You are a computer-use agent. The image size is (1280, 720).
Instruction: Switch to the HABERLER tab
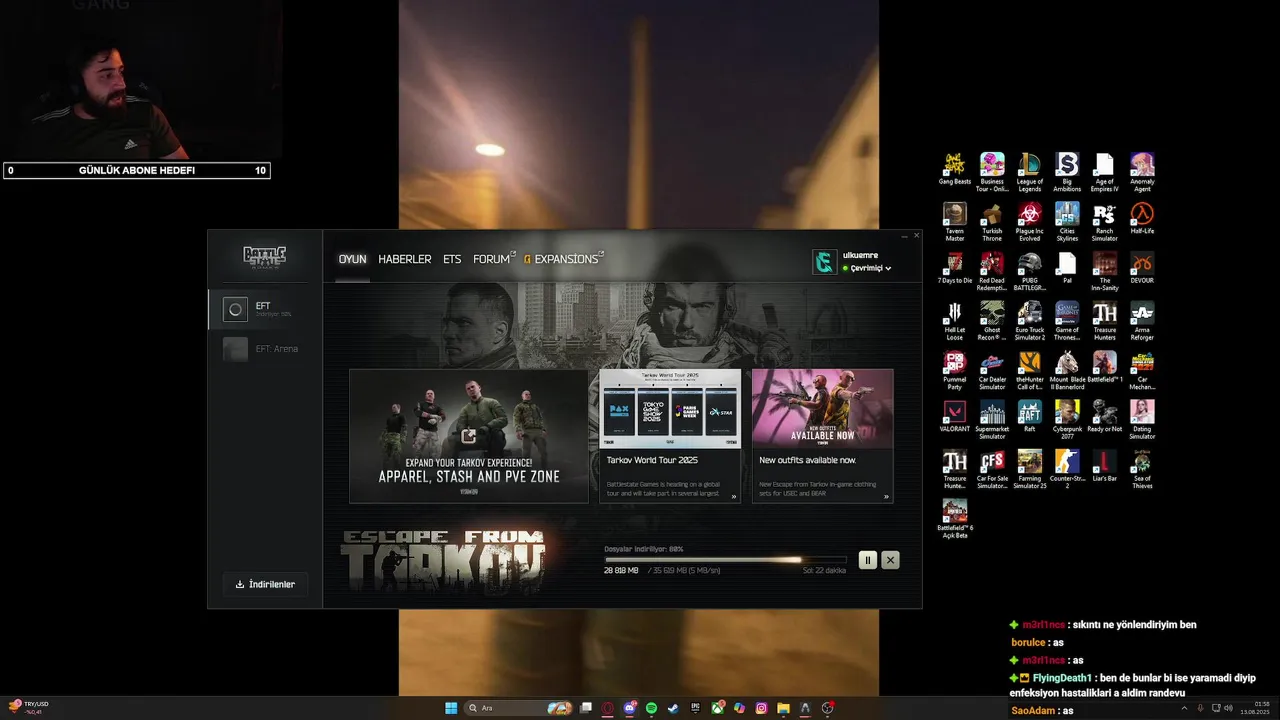(404, 259)
